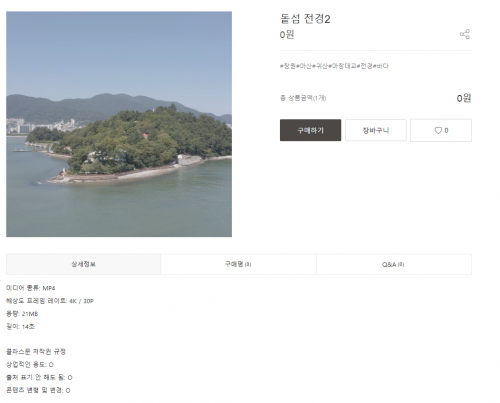Click the 4K / 30P resolution line
Image resolution: width=500 pixels, height=403 pixels.
[50, 301]
